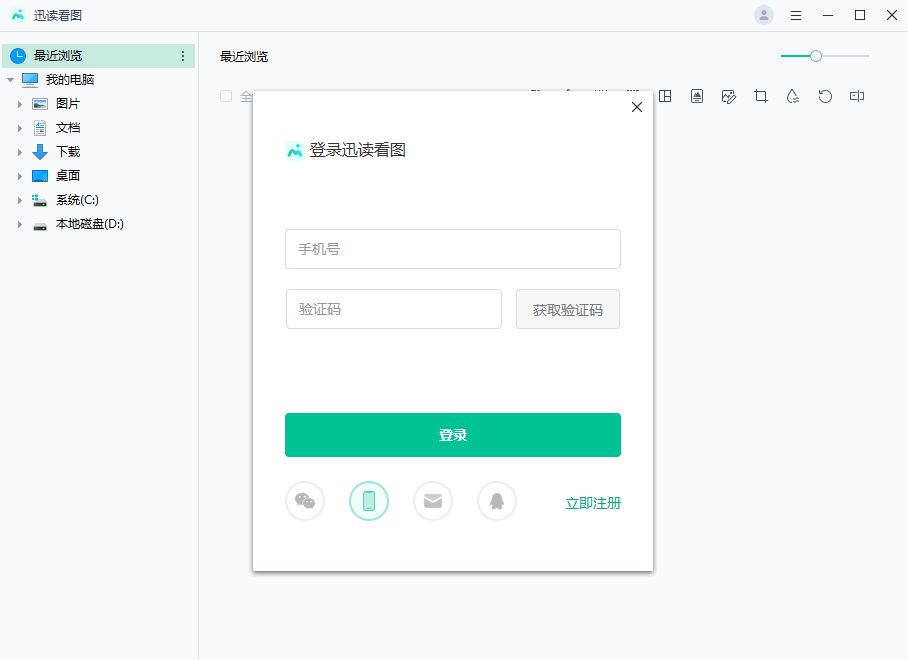The height and width of the screenshot is (660, 908).
Task: Select 我的电脑 in the tree
Action: click(69, 80)
